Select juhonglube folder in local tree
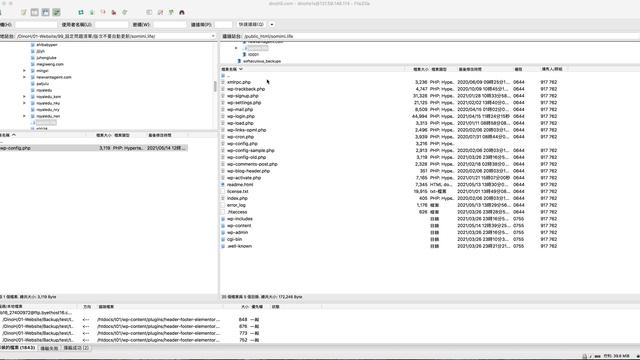 click(46, 58)
